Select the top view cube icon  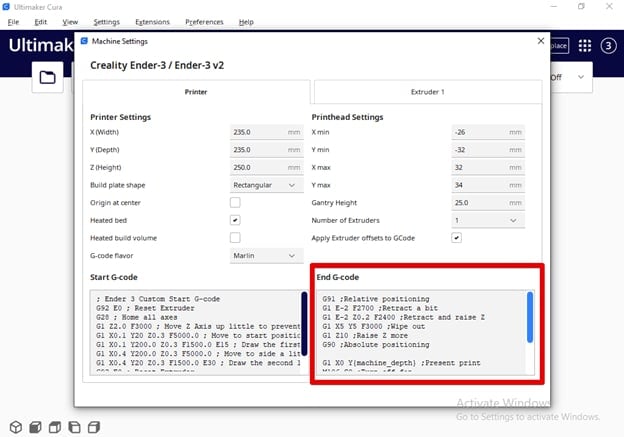55,427
